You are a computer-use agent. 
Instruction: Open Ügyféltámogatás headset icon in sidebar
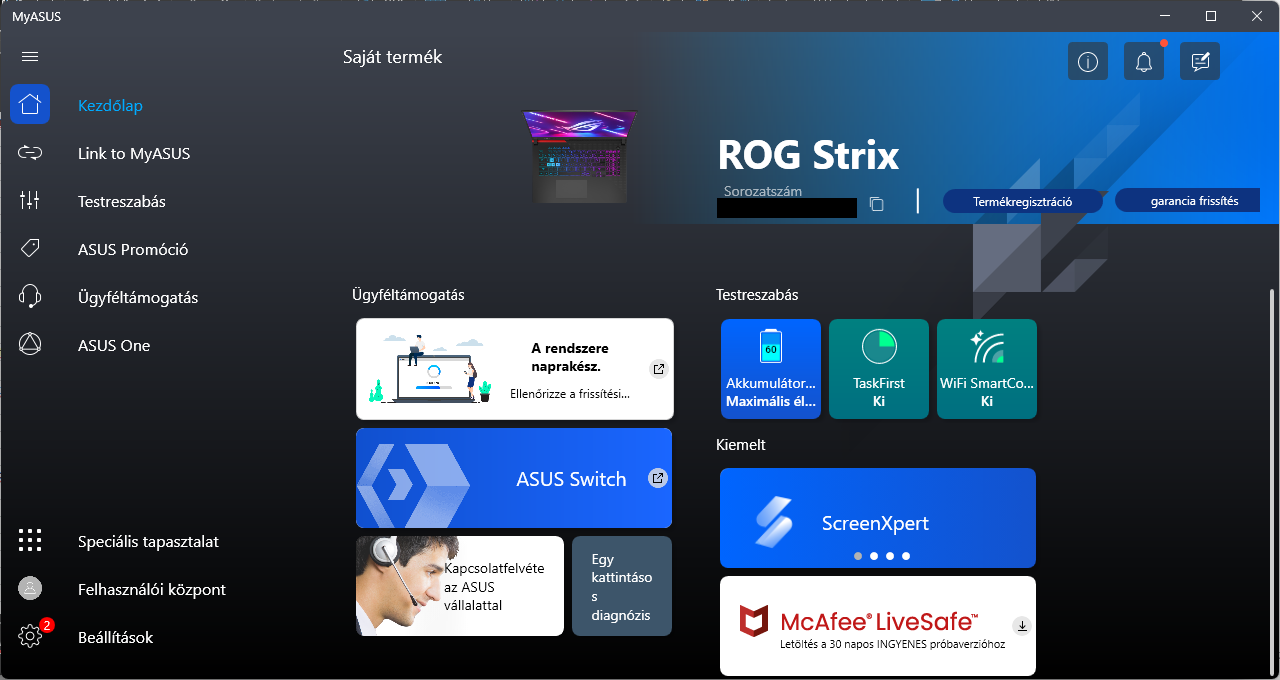(x=30, y=297)
